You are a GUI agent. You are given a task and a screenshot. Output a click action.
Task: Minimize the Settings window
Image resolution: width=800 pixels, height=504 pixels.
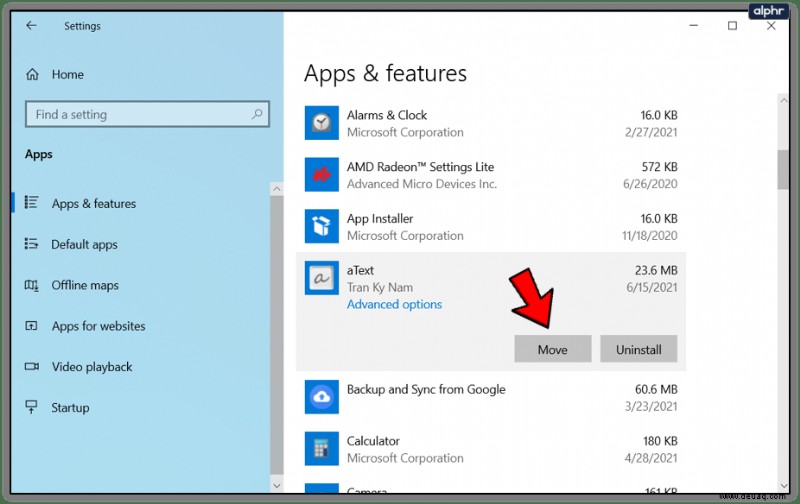click(x=693, y=26)
